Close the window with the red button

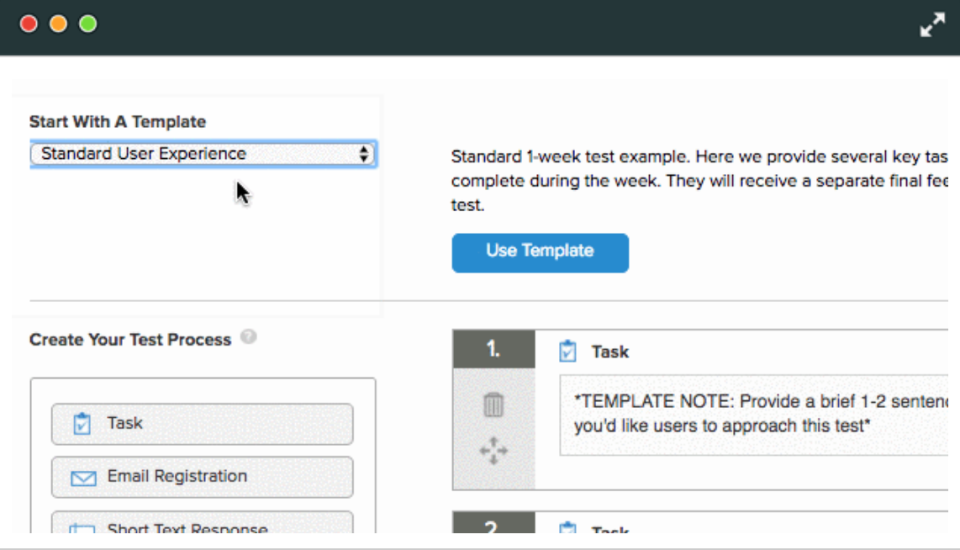pyautogui.click(x=29, y=24)
